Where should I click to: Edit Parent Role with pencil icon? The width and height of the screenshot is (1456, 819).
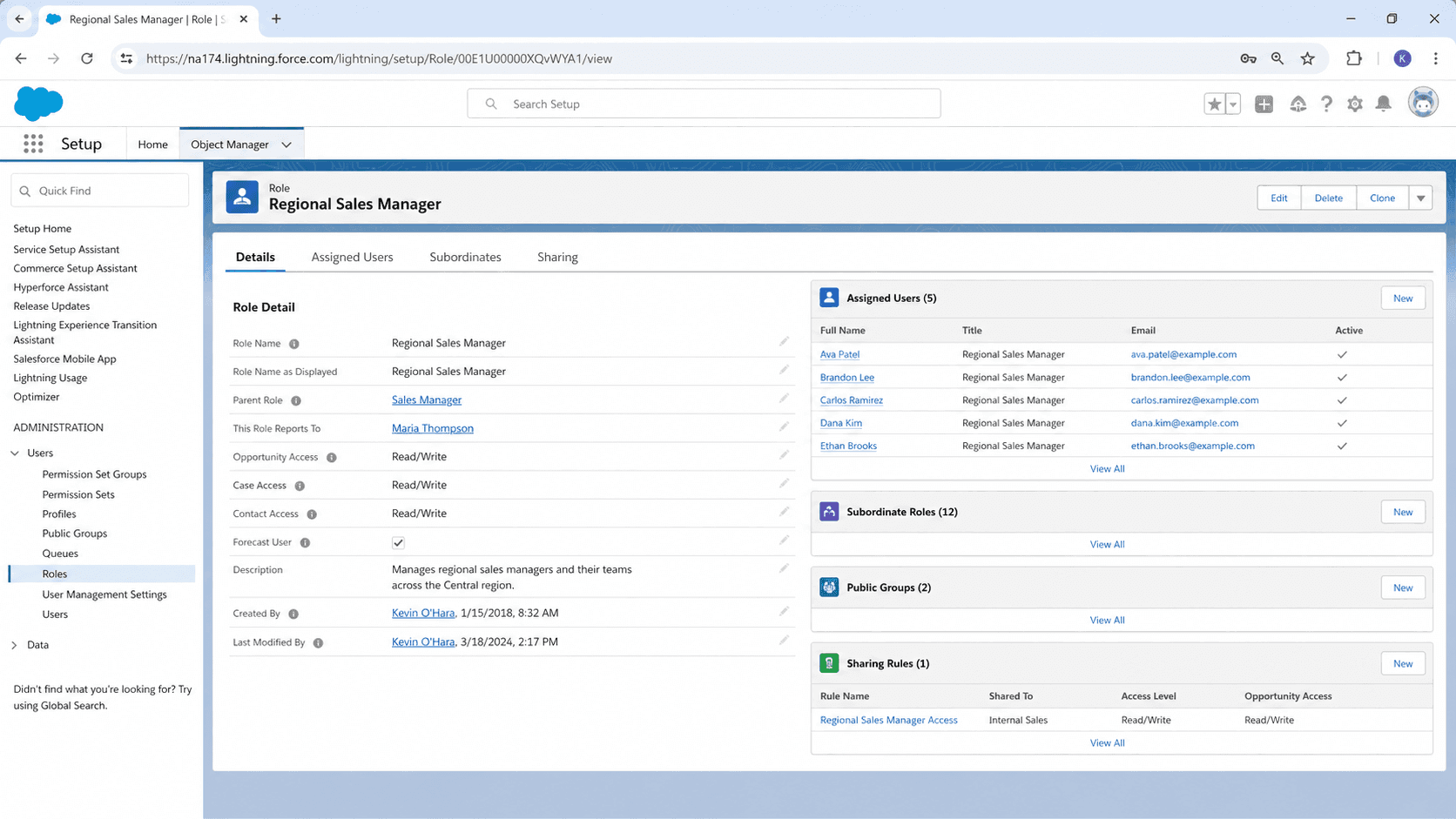click(x=784, y=399)
